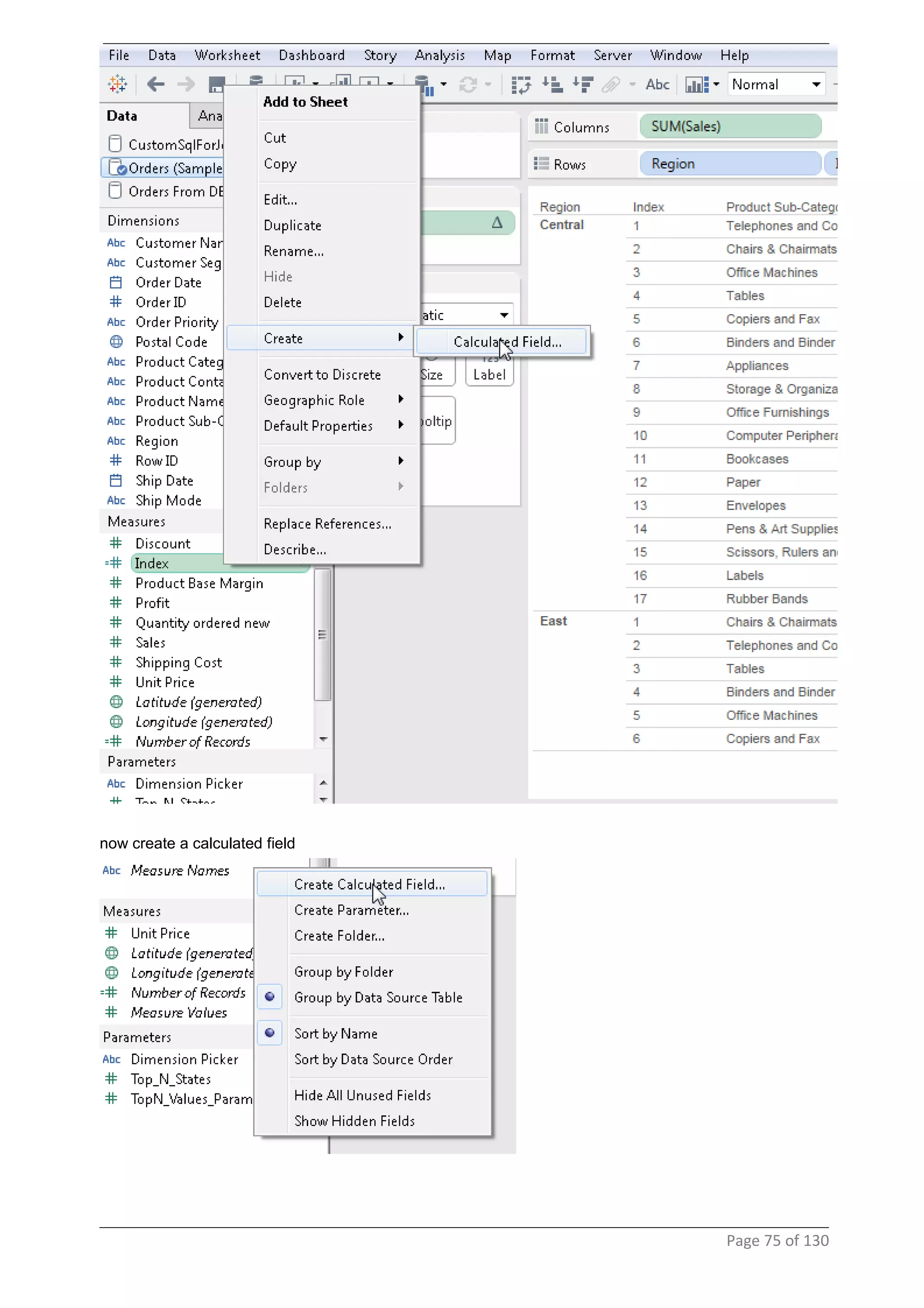Click the refresh/run update toolbar icon
The height and width of the screenshot is (1308, 924).
(468, 84)
